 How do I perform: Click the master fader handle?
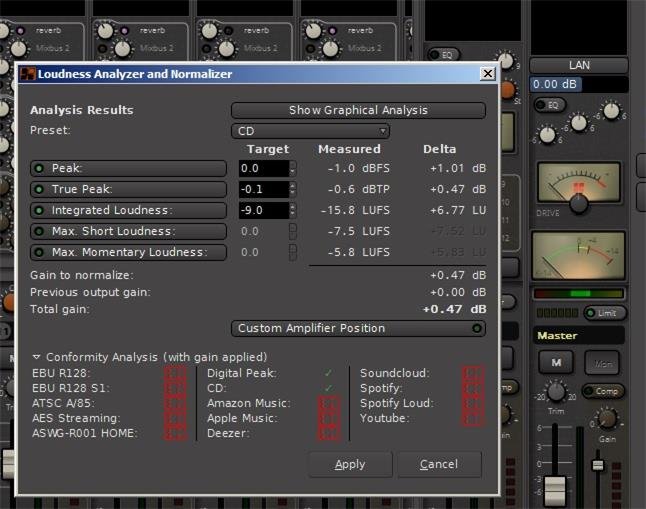click(x=554, y=490)
